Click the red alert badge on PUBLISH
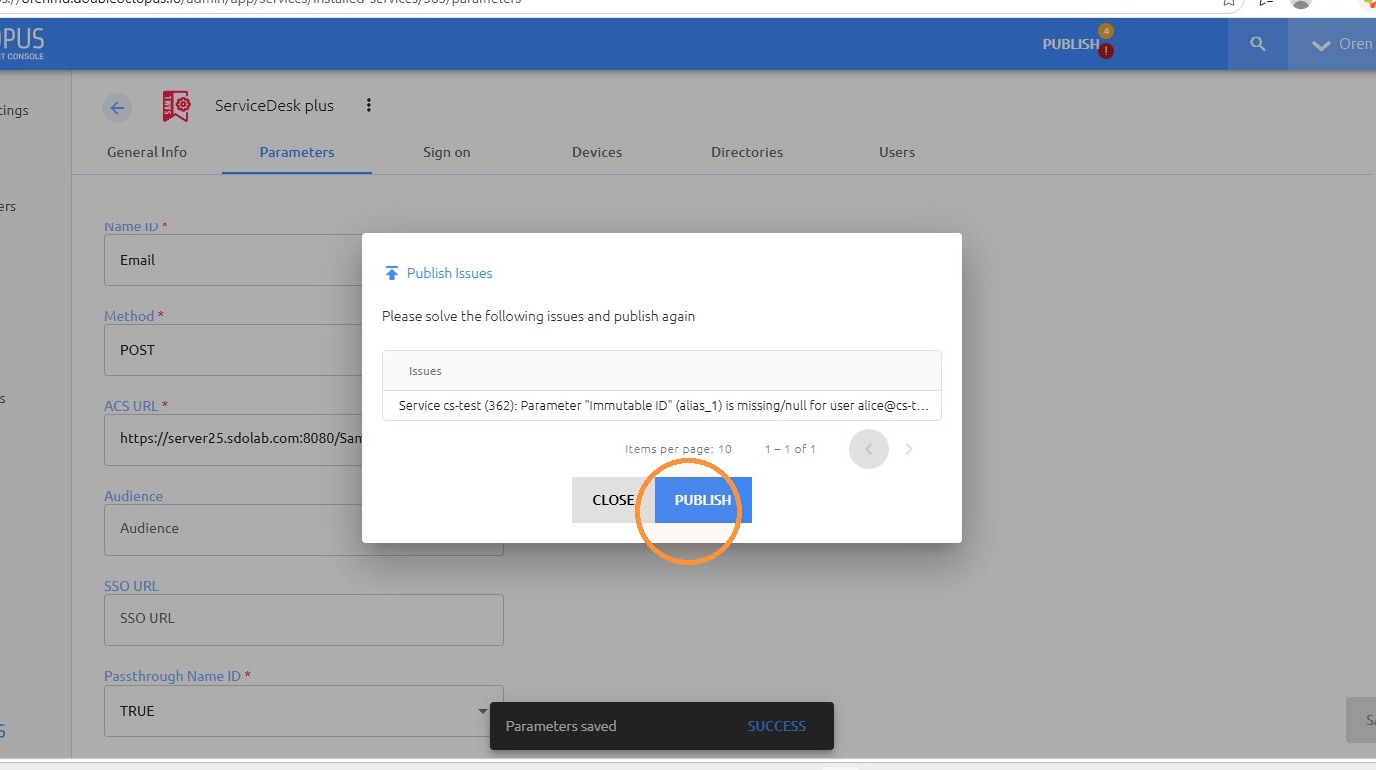The image size is (1376, 770). [x=1106, y=51]
